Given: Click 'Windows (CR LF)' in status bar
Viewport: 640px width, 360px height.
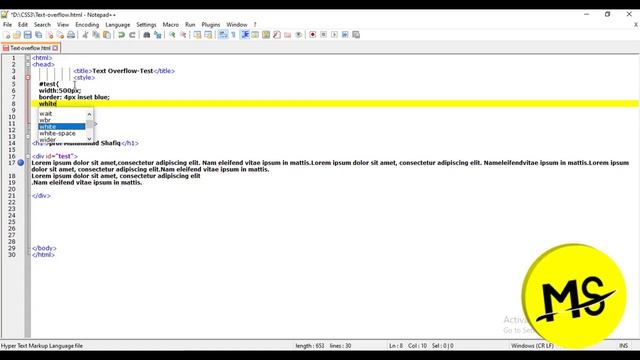Looking at the screenshot, I should [532, 346].
